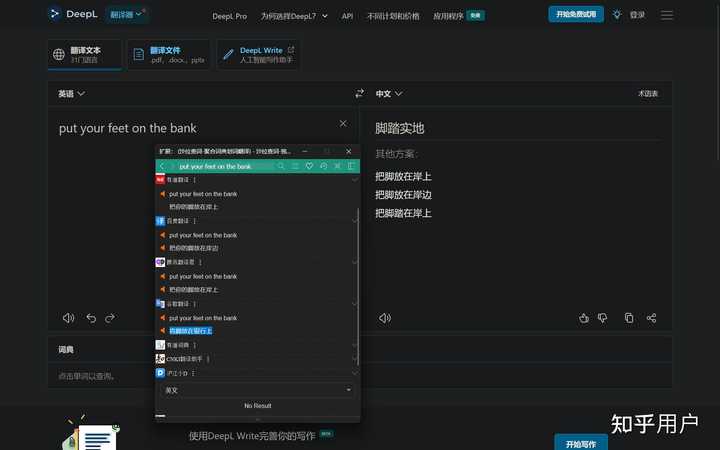The width and height of the screenshot is (720, 450).
Task: Collapse the Google Translate section chevron
Action: [x=354, y=304]
